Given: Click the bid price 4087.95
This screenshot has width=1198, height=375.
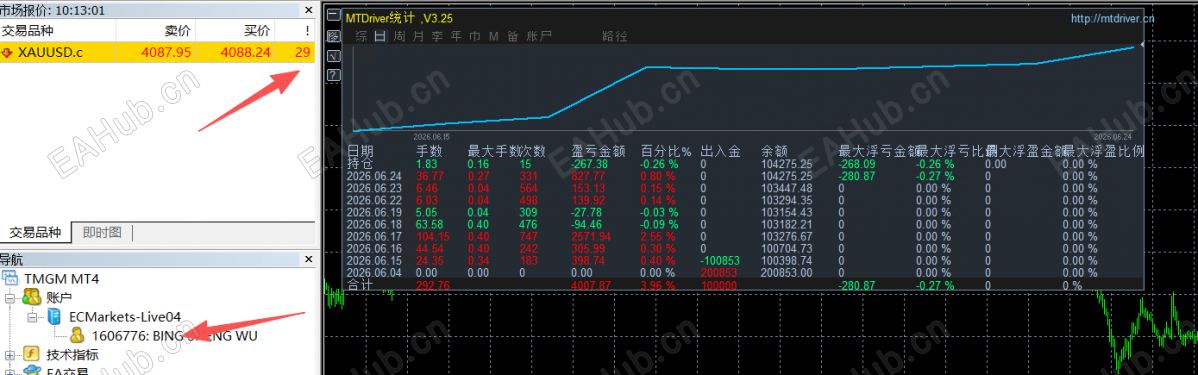Looking at the screenshot, I should click(x=166, y=52).
